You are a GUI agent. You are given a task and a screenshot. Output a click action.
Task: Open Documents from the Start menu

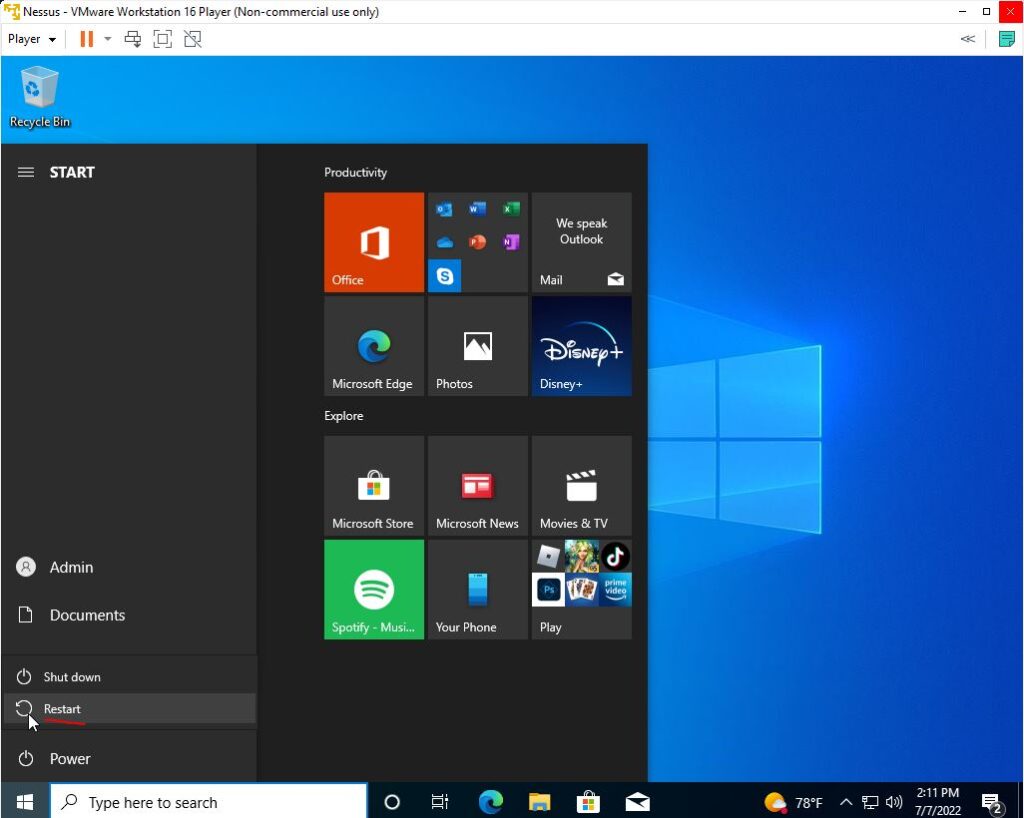click(x=129, y=615)
